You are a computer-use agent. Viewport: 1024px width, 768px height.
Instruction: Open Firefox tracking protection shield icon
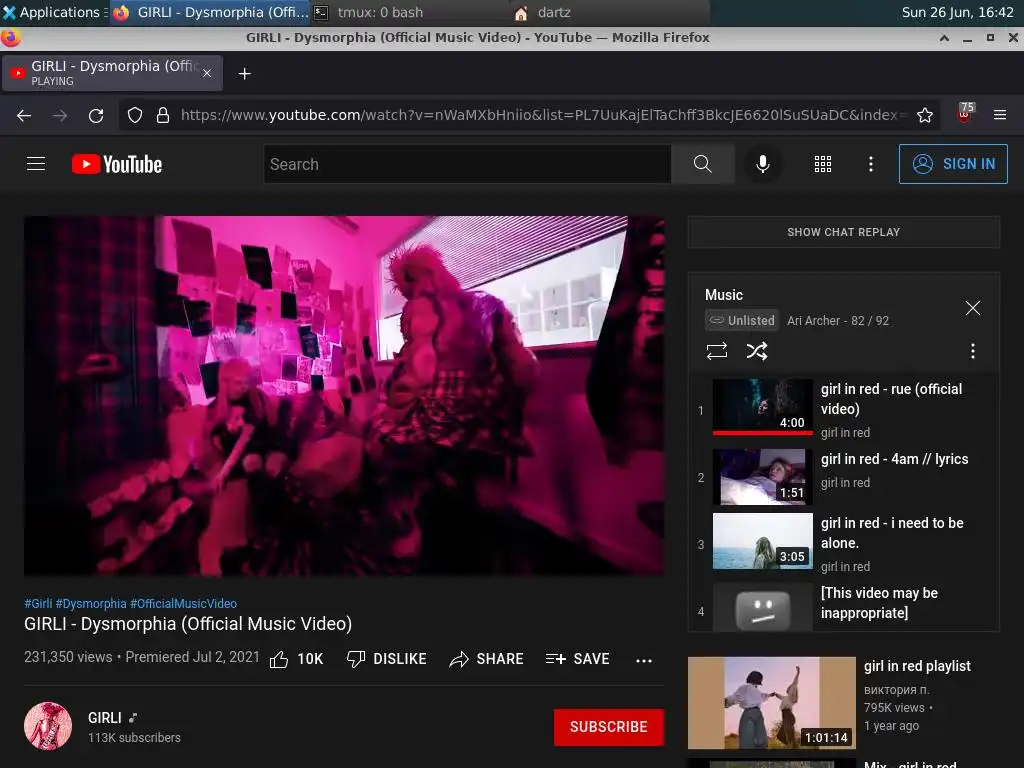[x=135, y=116]
